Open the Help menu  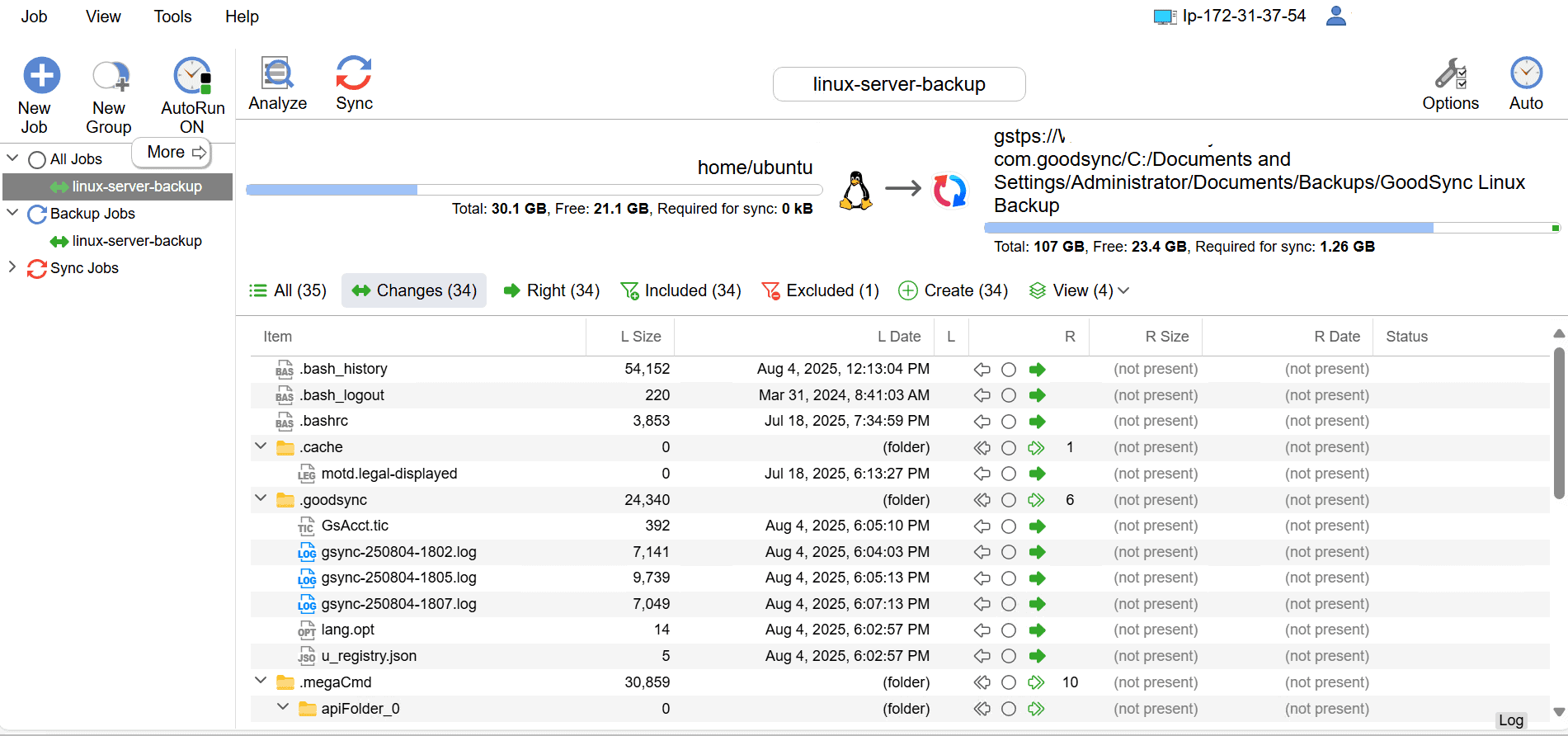[x=242, y=17]
